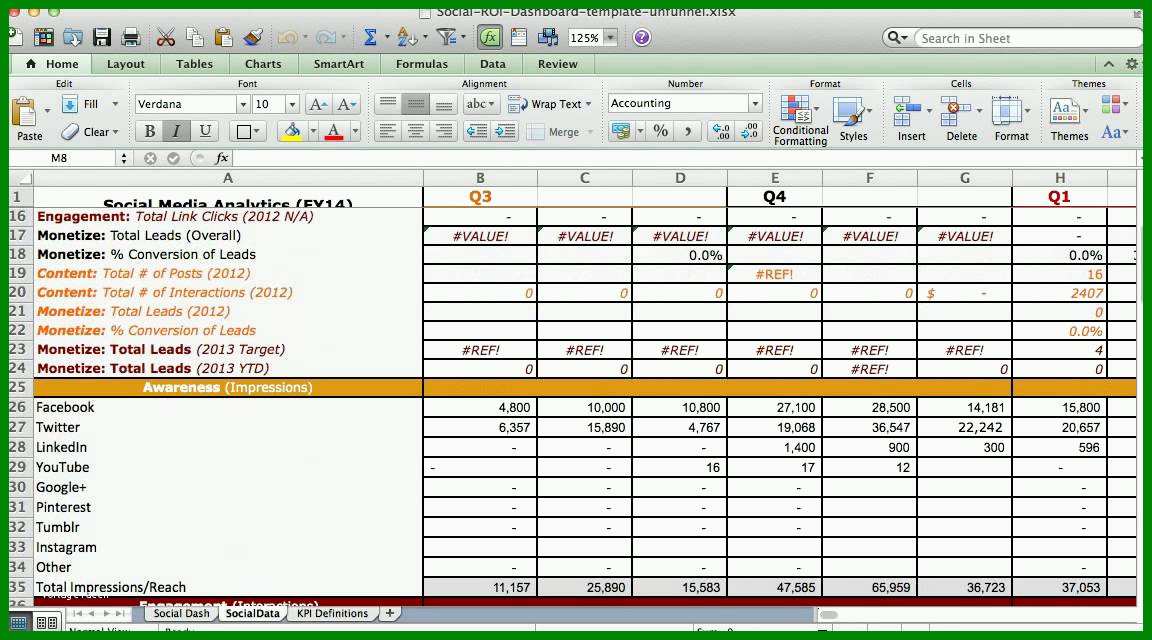Increase font size with A-up icon

click(317, 104)
